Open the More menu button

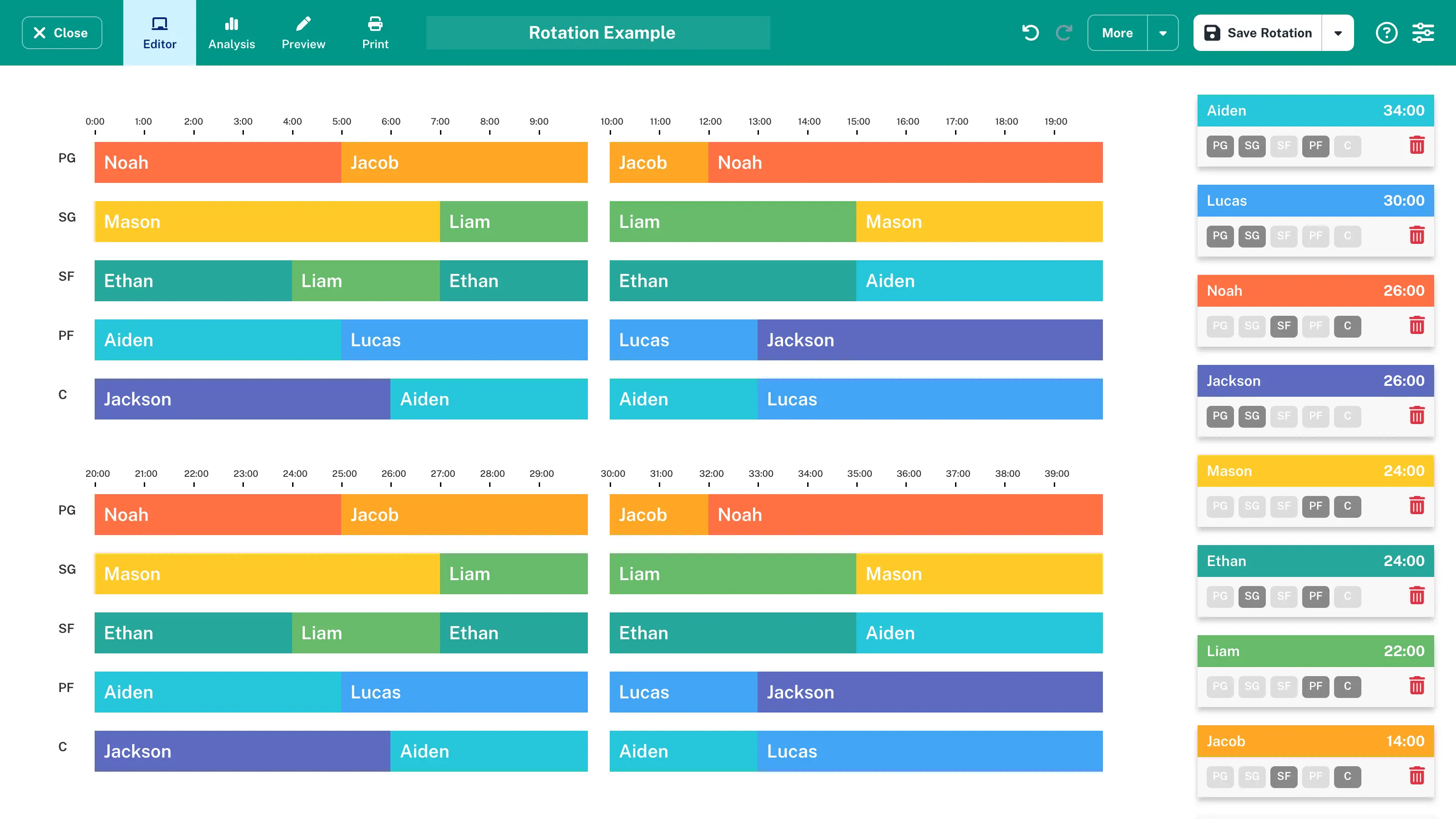pyautogui.click(x=1117, y=33)
